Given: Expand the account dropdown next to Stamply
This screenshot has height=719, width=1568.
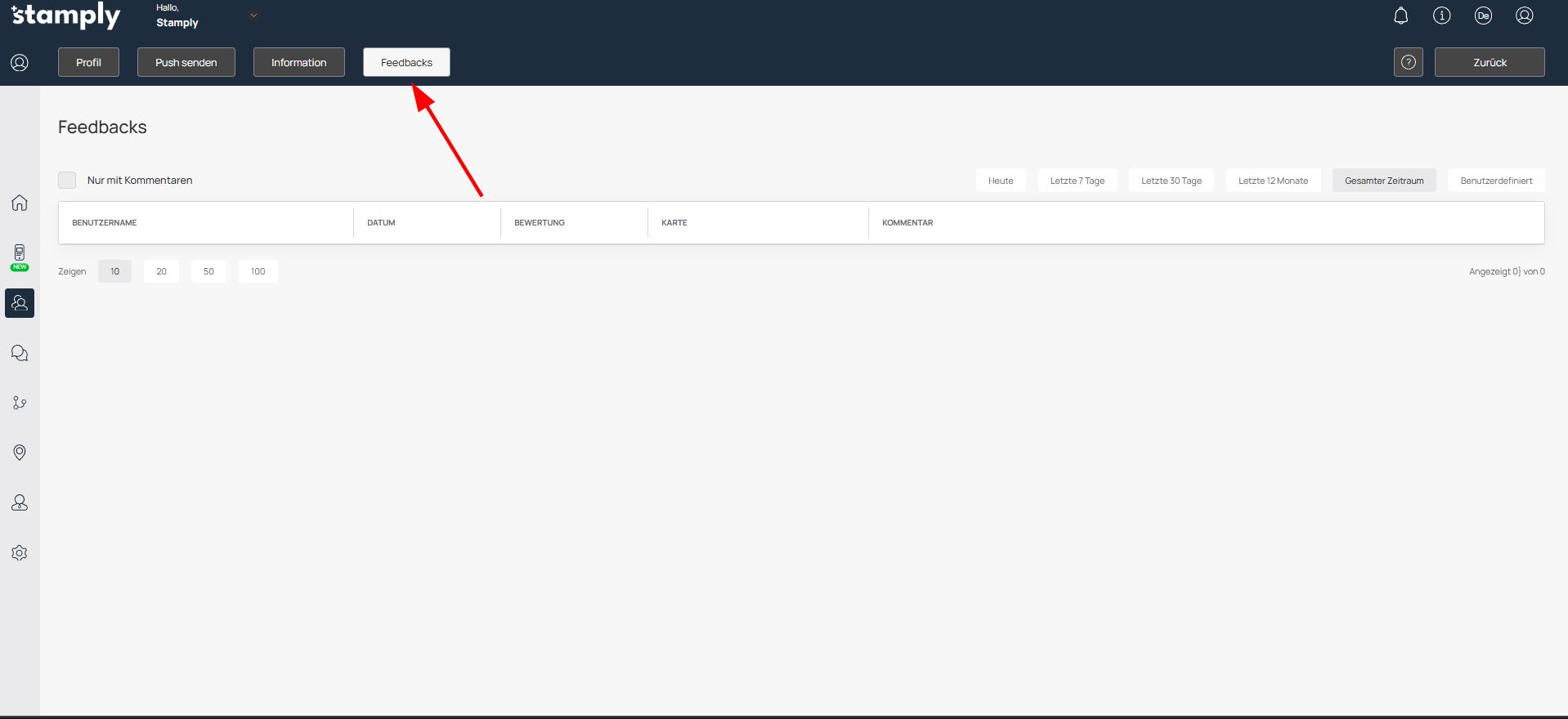Looking at the screenshot, I should coord(253,16).
